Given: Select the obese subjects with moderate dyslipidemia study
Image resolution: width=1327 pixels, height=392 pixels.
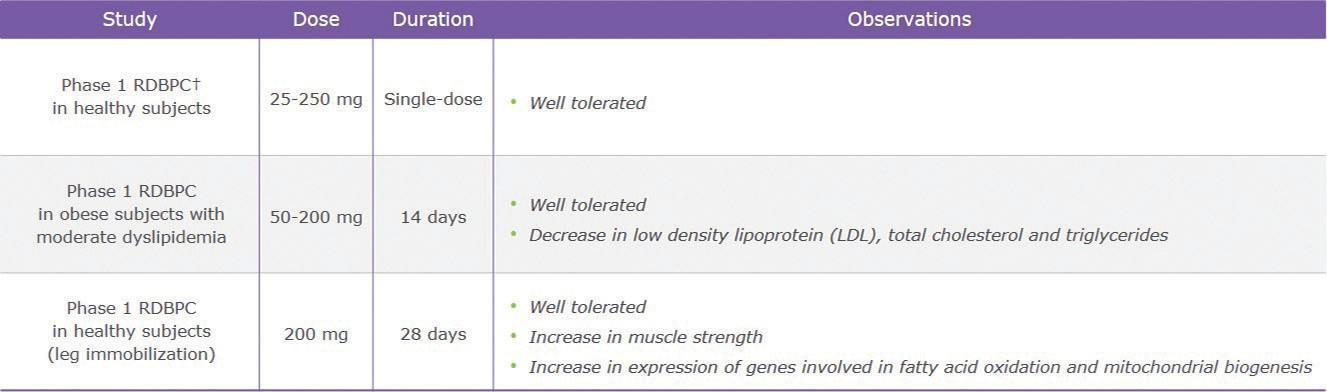Looking at the screenshot, I should tap(131, 214).
